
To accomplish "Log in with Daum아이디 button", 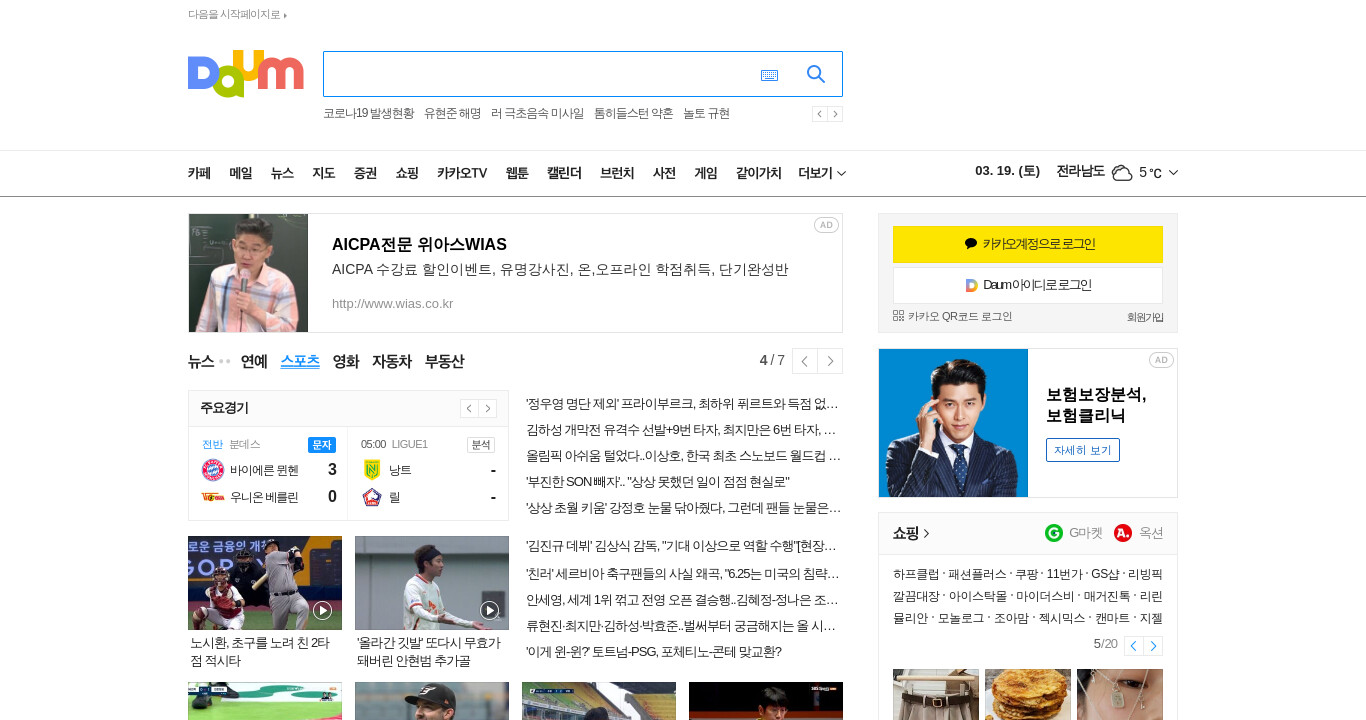I will [x=1028, y=285].
